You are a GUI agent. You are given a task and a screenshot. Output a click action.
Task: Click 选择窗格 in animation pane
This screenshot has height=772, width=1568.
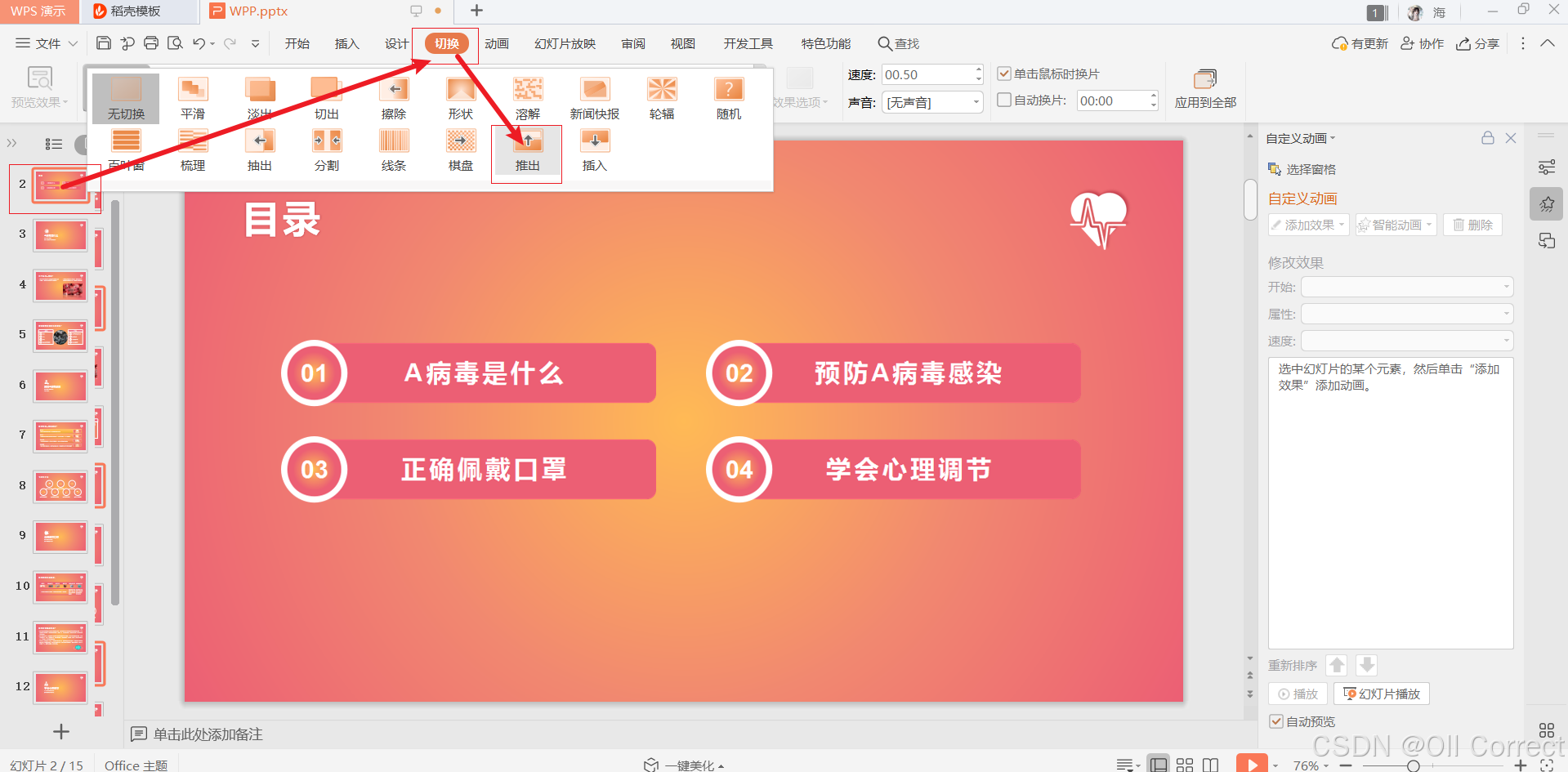(1302, 169)
